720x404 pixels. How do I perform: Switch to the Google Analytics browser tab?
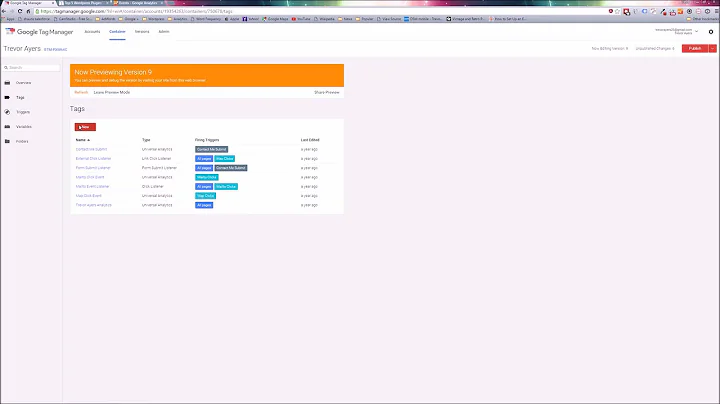[139, 3]
